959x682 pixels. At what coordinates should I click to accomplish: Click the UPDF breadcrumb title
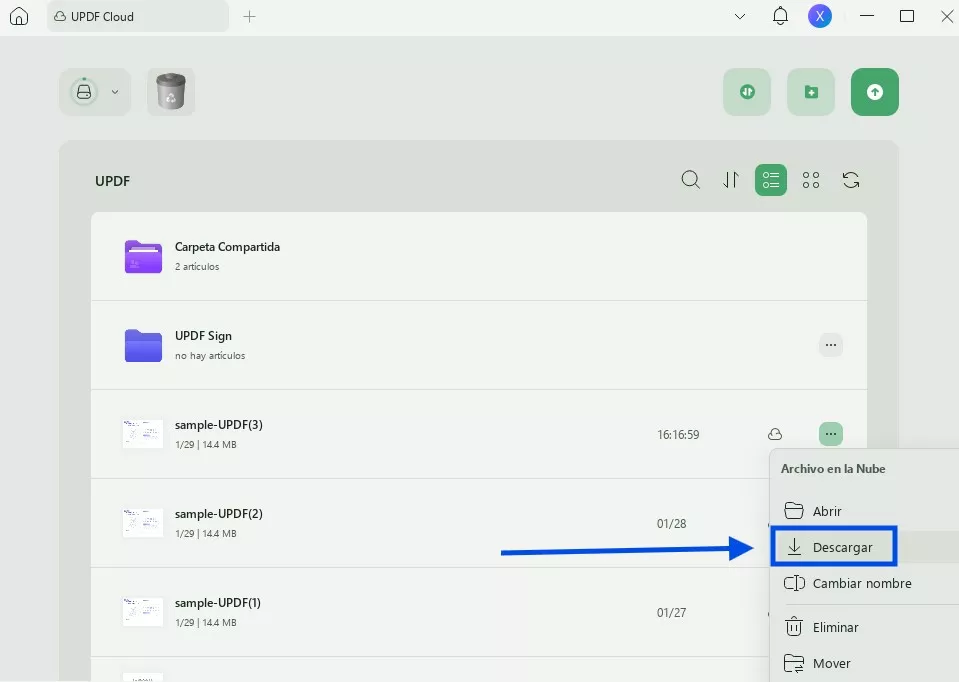[113, 181]
